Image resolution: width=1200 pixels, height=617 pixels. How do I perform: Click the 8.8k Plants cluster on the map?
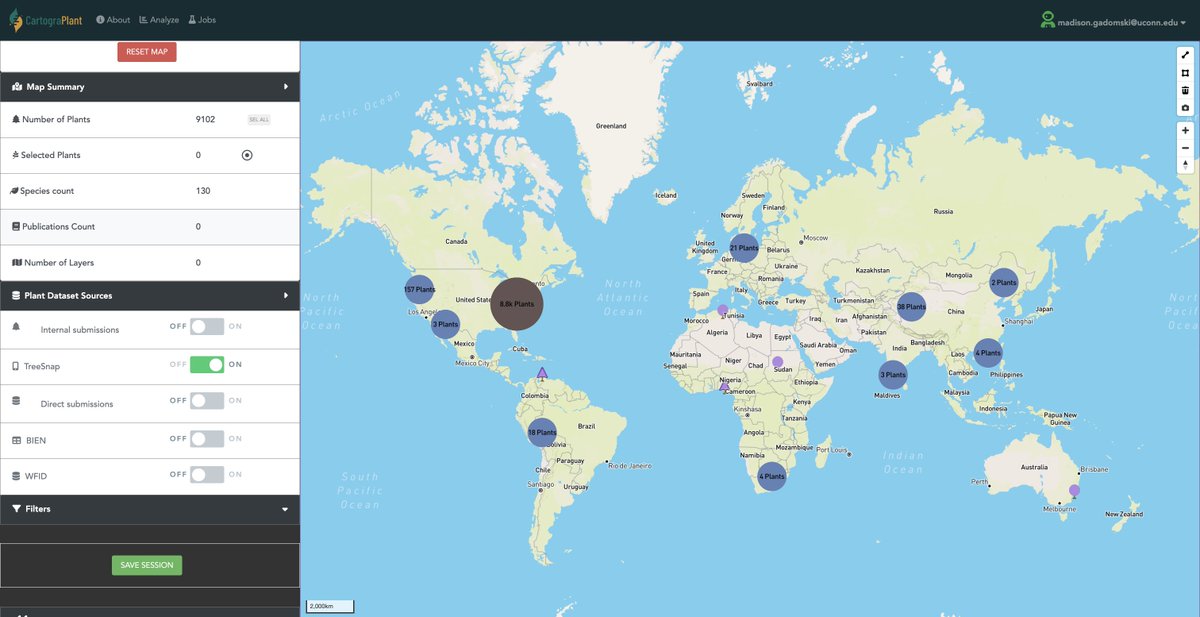click(x=516, y=302)
